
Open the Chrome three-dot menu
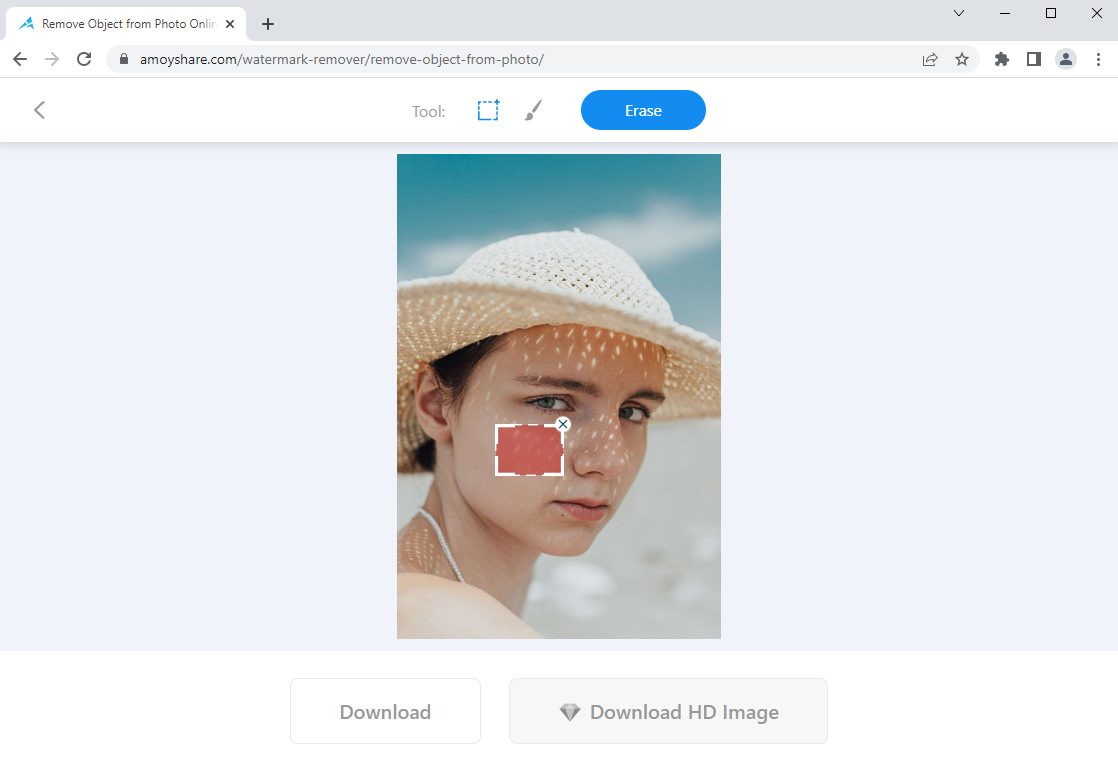tap(1097, 59)
